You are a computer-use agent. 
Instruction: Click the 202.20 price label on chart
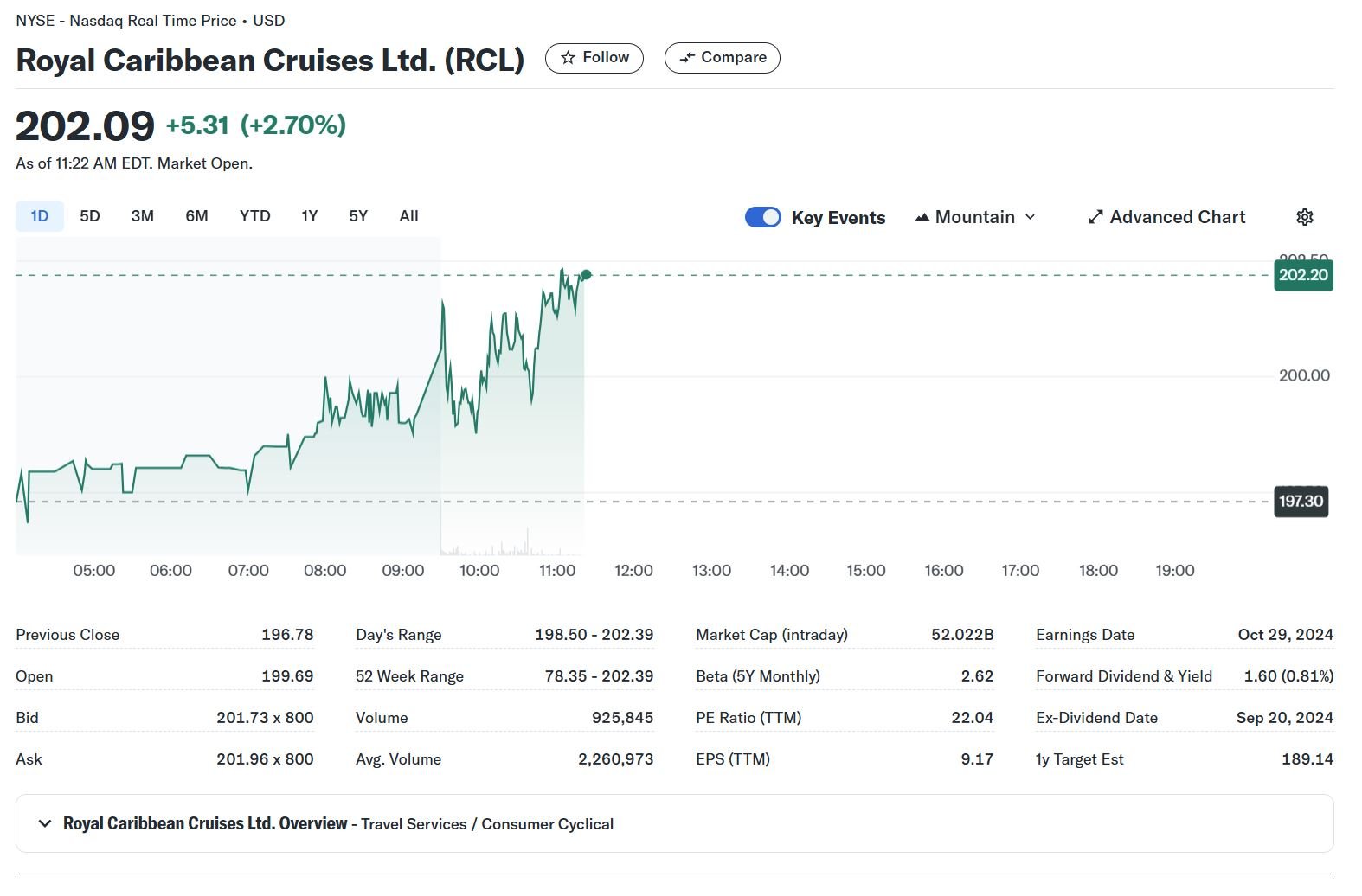(1303, 275)
